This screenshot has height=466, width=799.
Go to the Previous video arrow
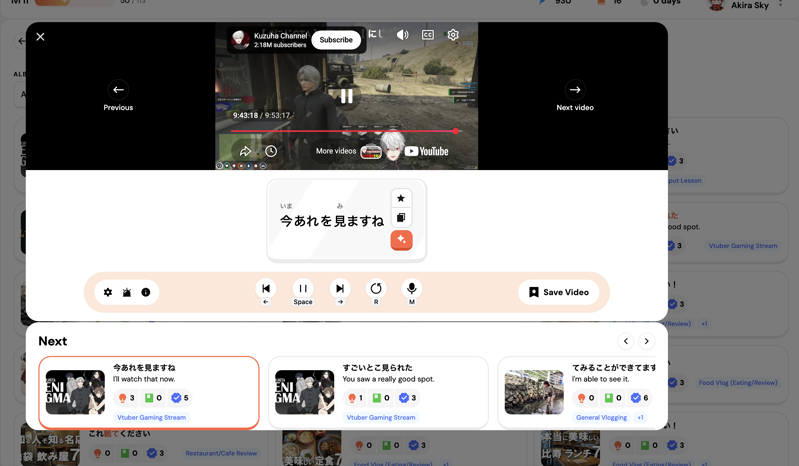(x=118, y=90)
